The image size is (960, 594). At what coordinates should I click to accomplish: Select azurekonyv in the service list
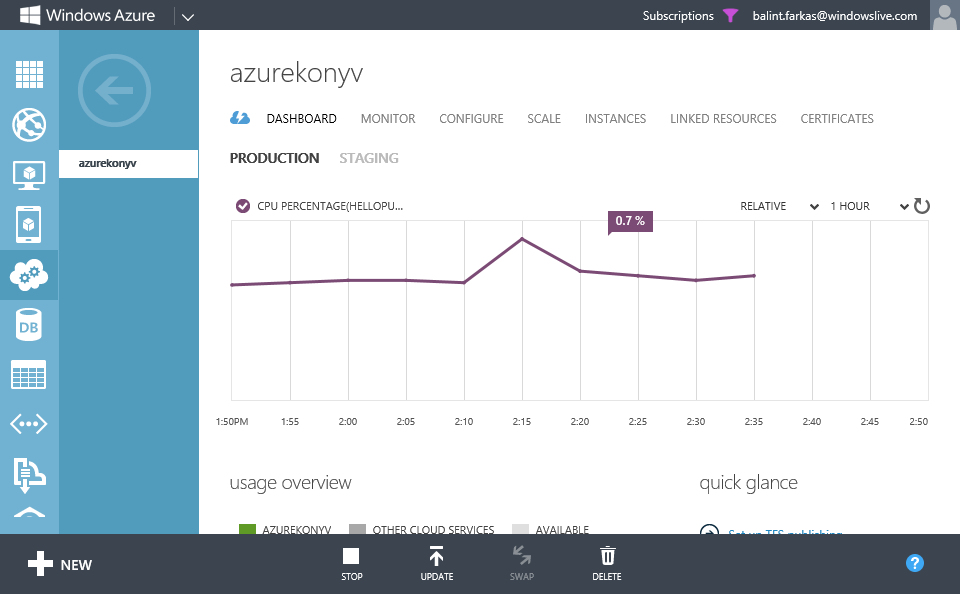[129, 164]
